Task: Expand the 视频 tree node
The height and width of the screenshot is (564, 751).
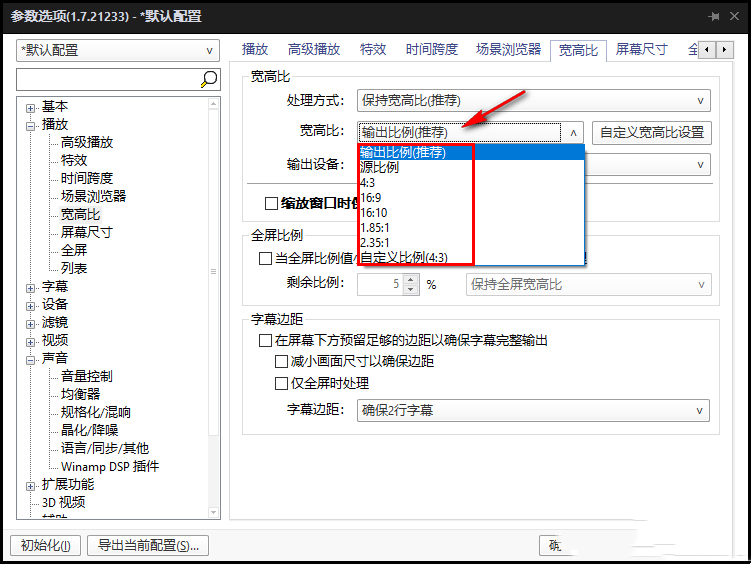Action: click(x=30, y=342)
